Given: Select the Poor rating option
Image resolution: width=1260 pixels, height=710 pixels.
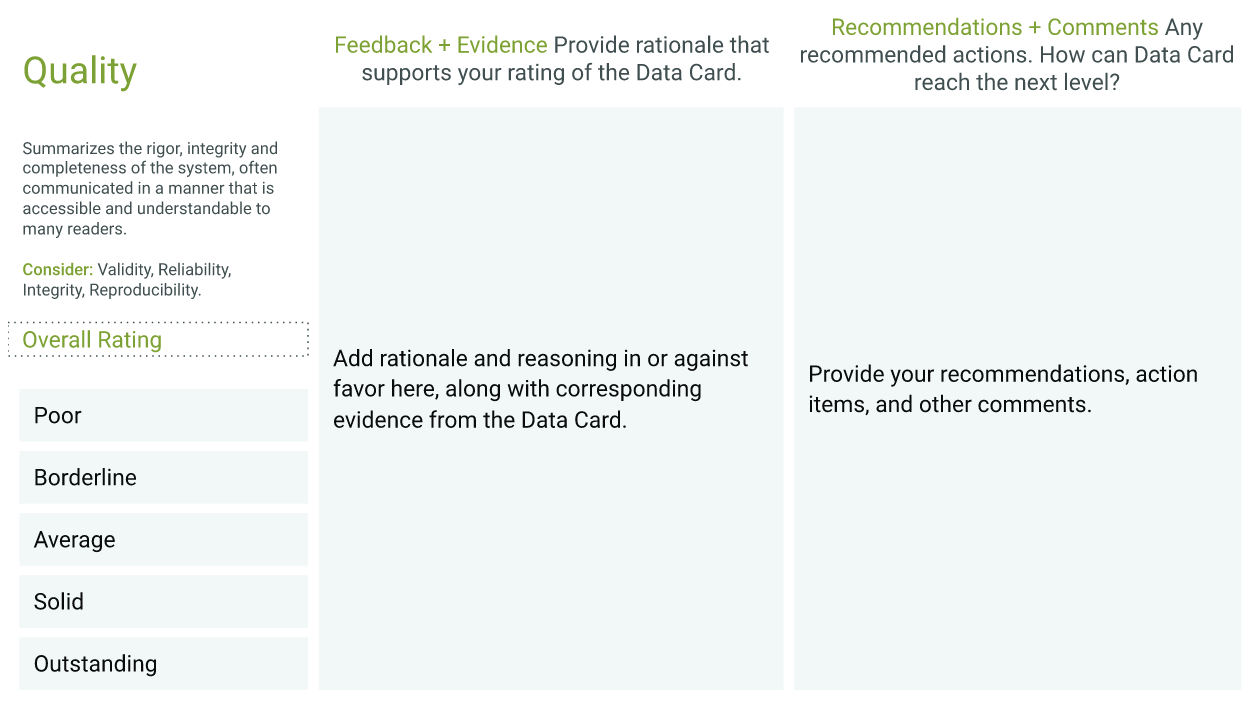Looking at the screenshot, I should [x=163, y=416].
